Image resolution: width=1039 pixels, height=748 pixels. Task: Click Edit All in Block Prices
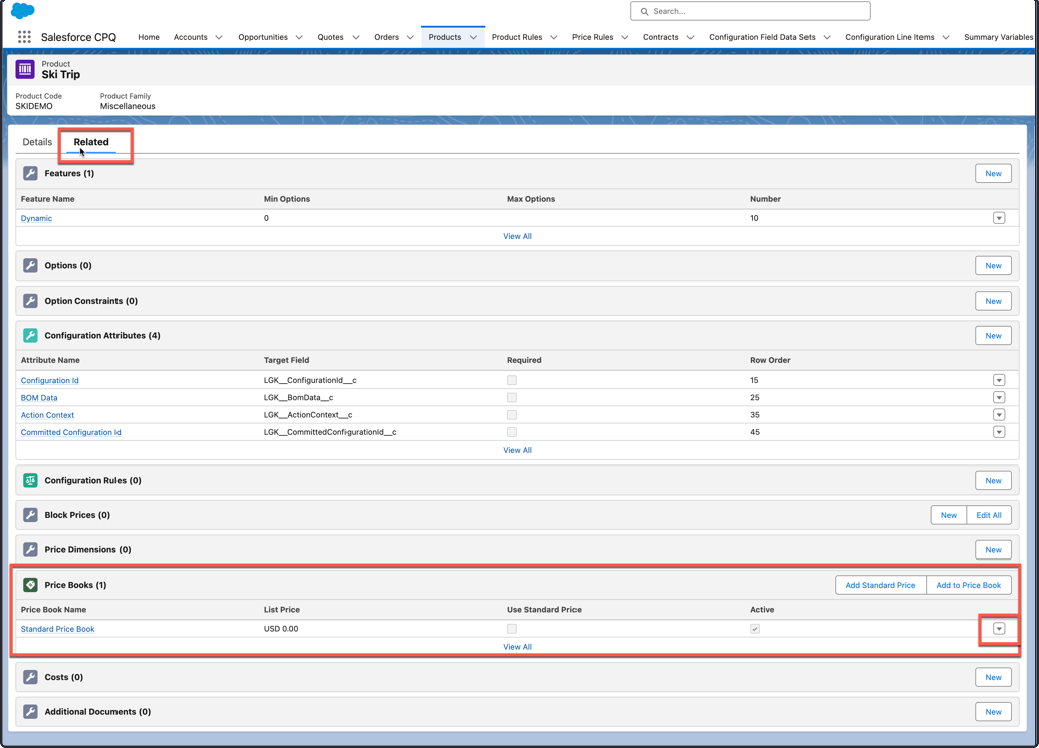989,515
